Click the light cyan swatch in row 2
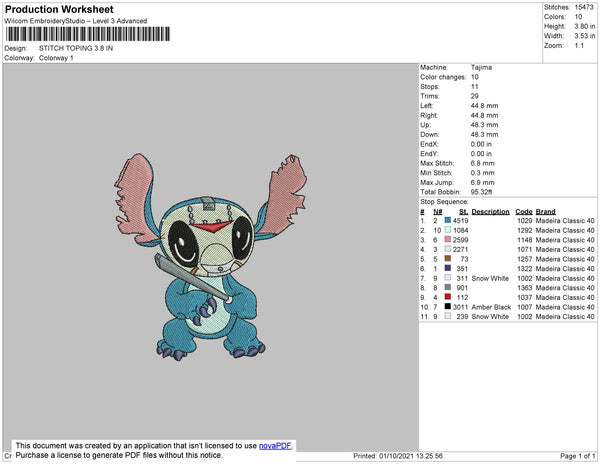Image resolution: width=600 pixels, height=464 pixels. tap(448, 230)
